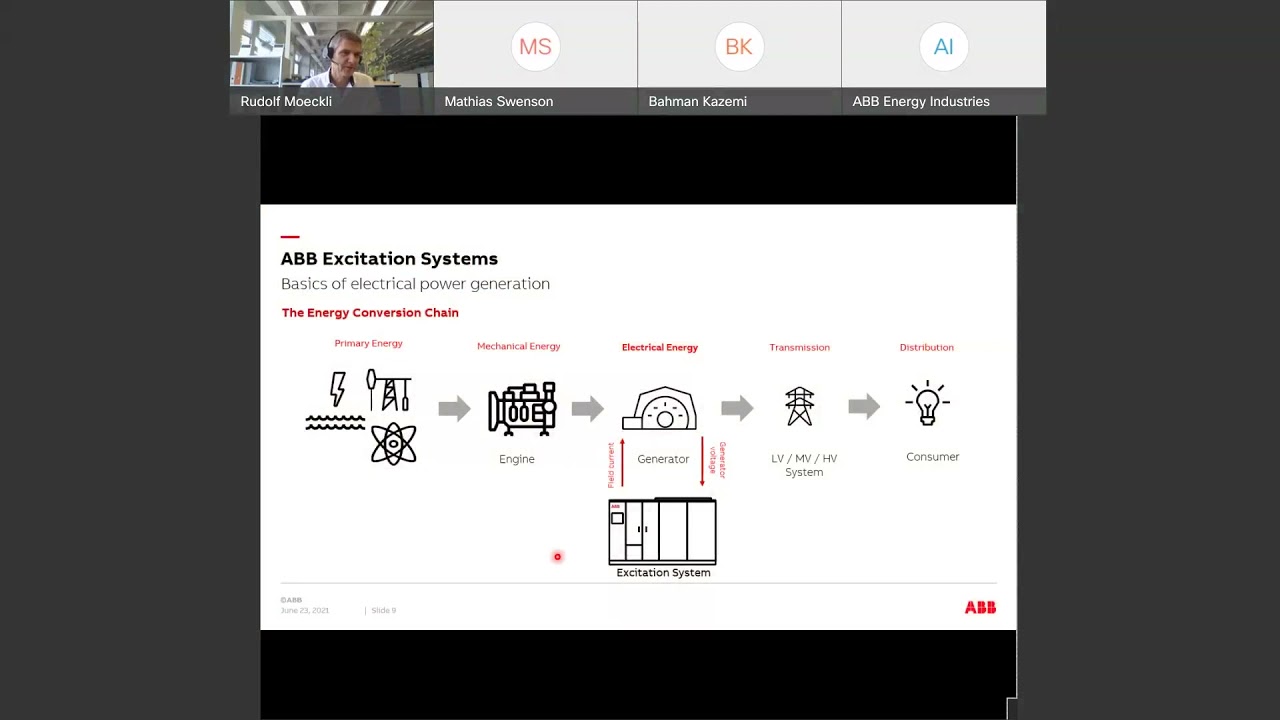Click the gray arrow between tower and light bulb

pos(864,406)
